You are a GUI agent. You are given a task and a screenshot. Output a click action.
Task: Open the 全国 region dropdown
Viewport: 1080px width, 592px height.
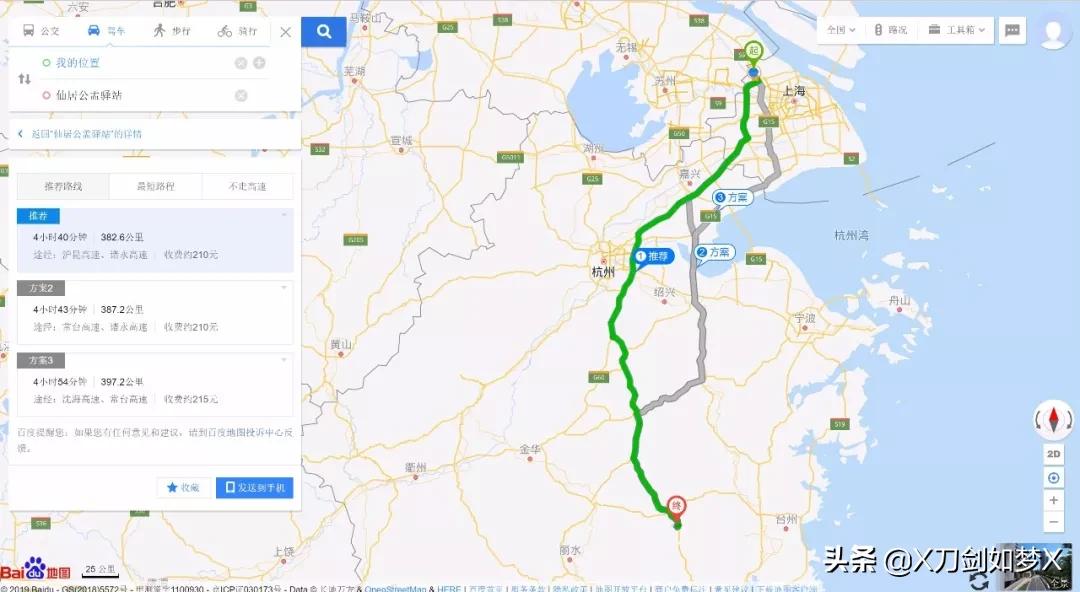point(840,30)
